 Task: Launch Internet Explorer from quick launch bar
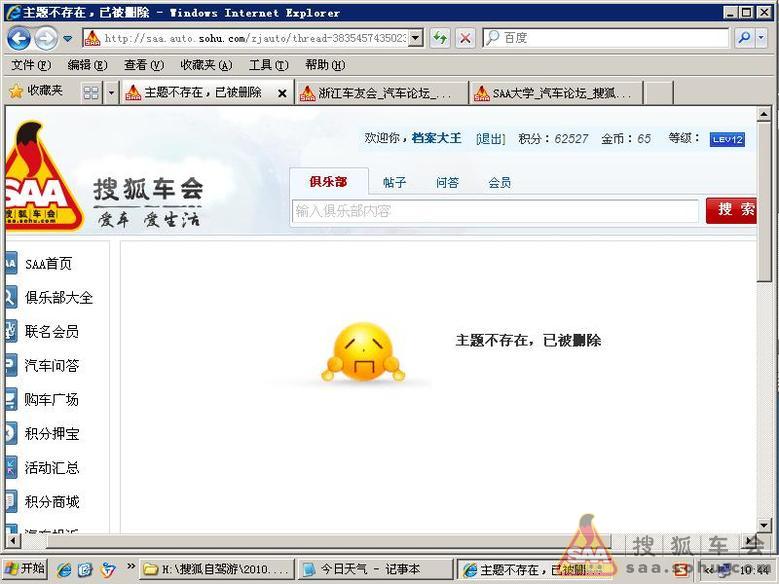pos(64,569)
